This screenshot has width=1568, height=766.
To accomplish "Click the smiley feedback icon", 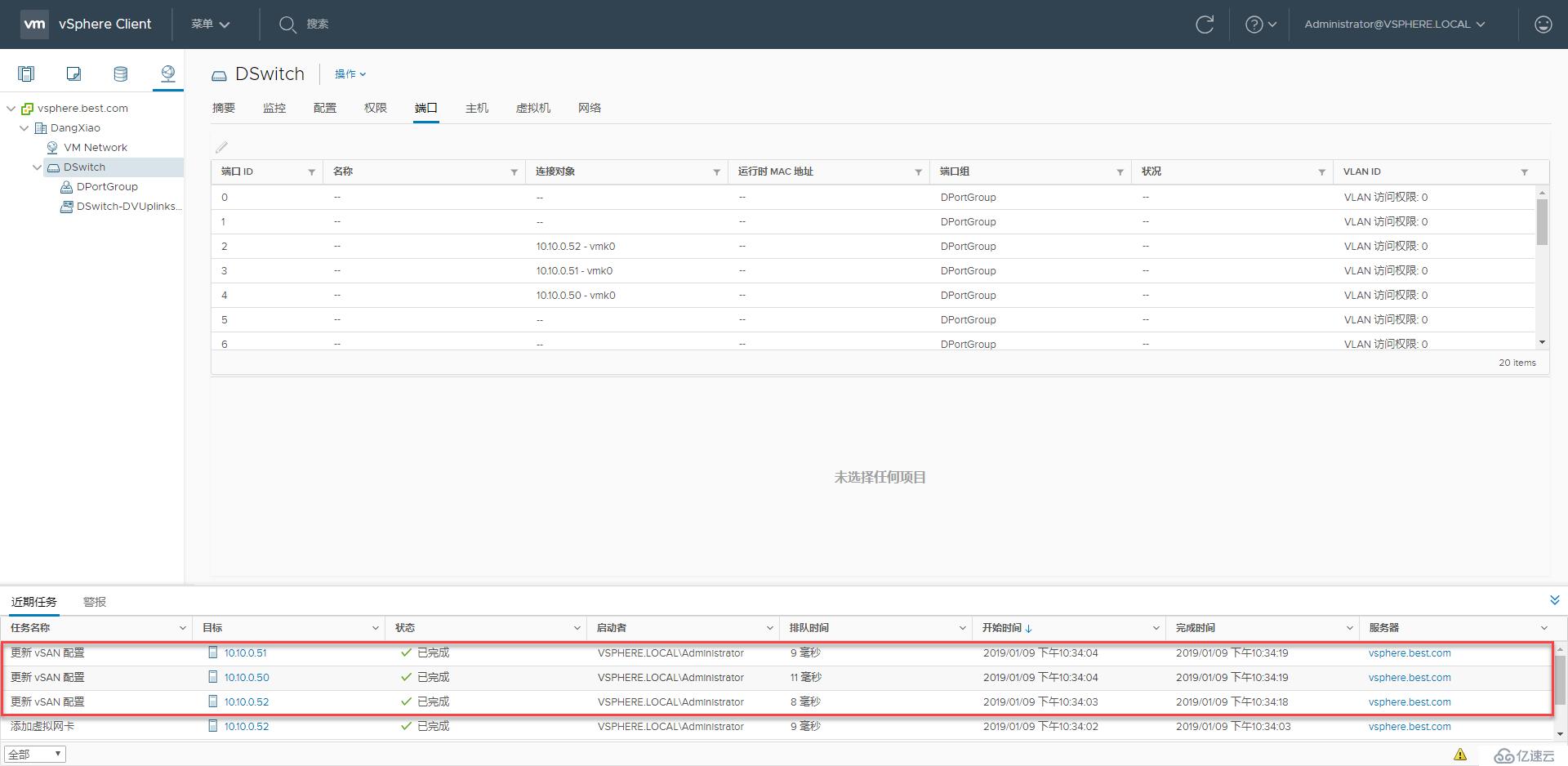I will pyautogui.click(x=1543, y=24).
